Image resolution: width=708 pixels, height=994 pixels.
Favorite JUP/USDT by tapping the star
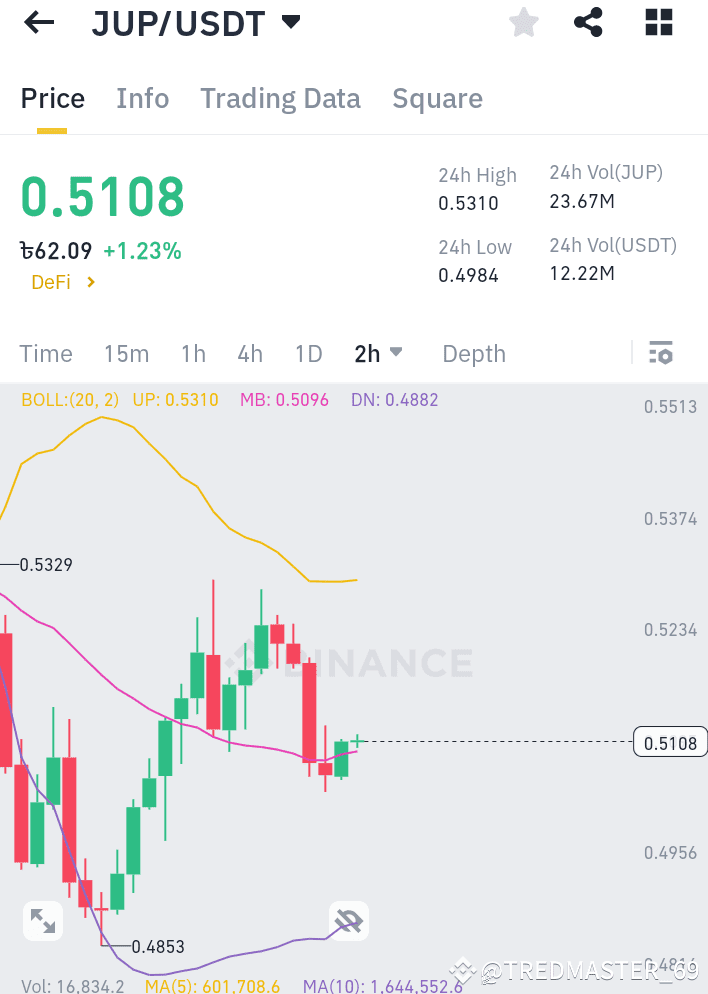pyautogui.click(x=523, y=22)
